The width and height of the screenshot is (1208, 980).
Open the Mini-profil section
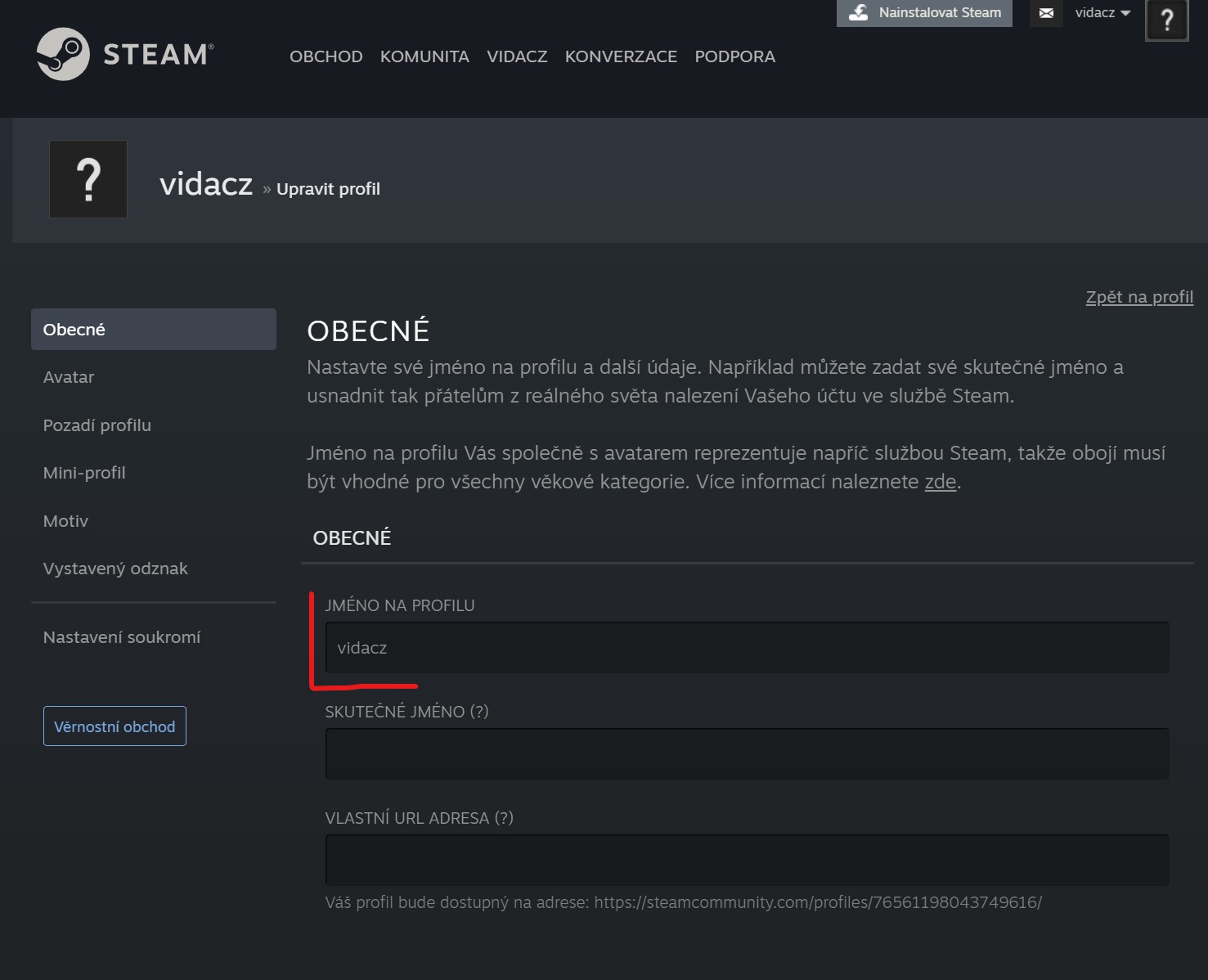tap(84, 473)
